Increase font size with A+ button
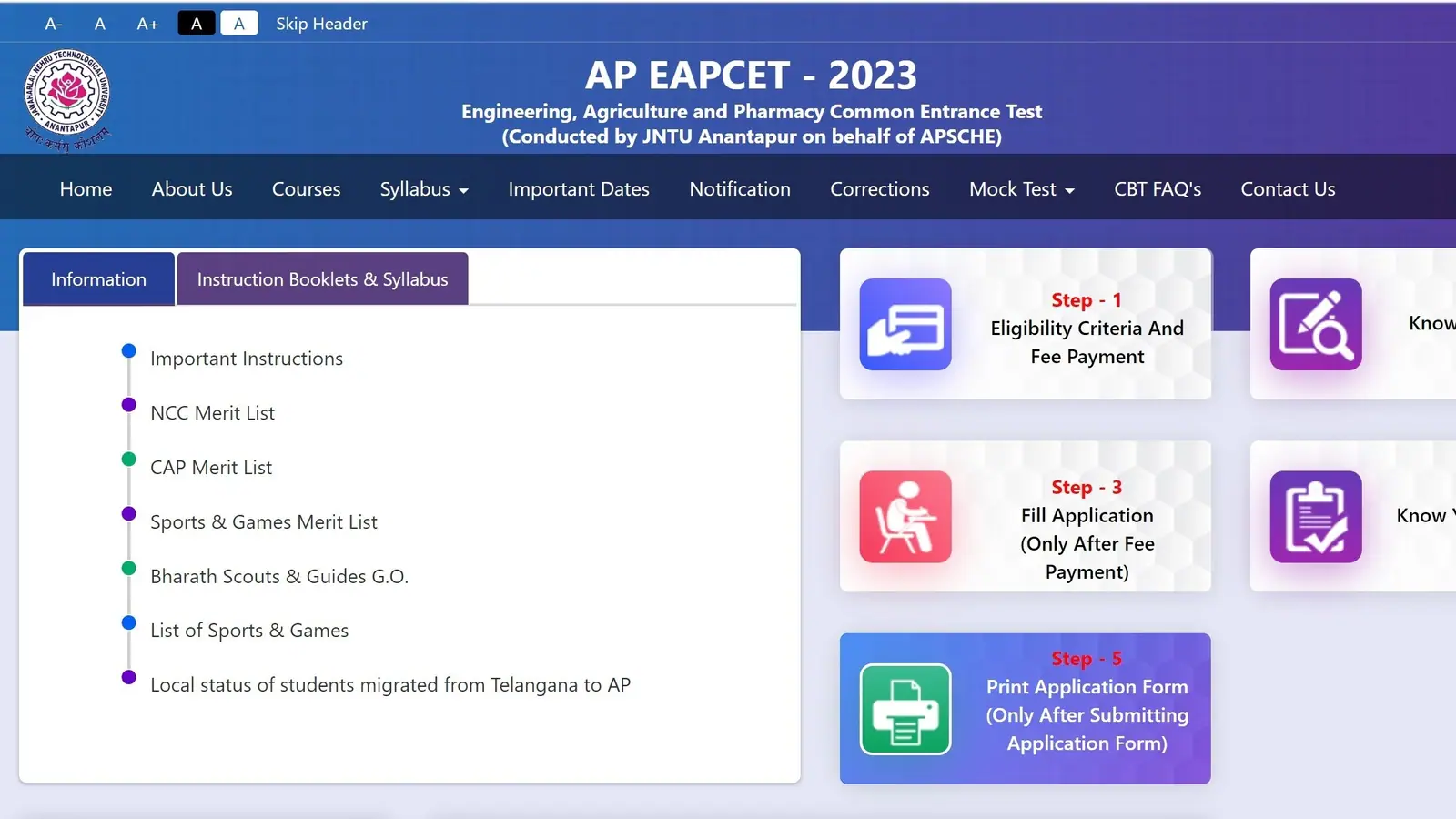Image resolution: width=1456 pixels, height=819 pixels. (x=147, y=24)
